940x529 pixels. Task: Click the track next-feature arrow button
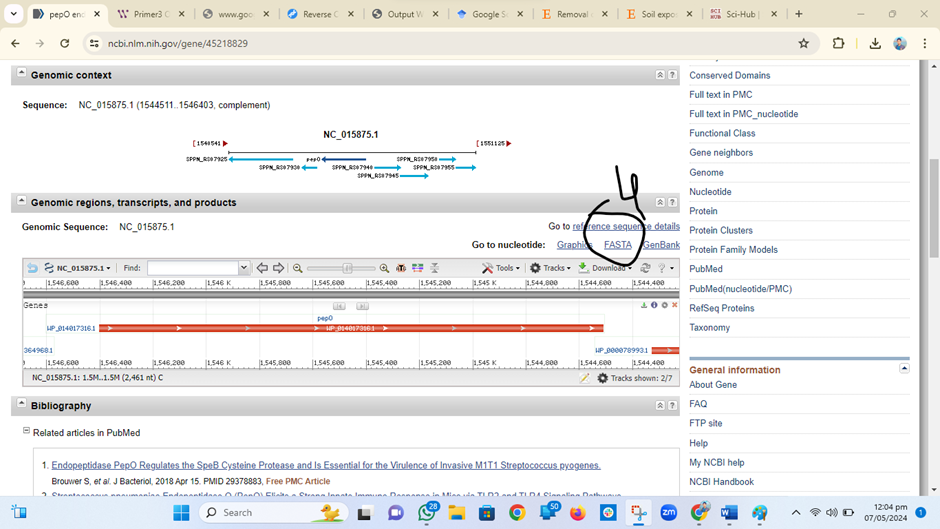(362, 306)
